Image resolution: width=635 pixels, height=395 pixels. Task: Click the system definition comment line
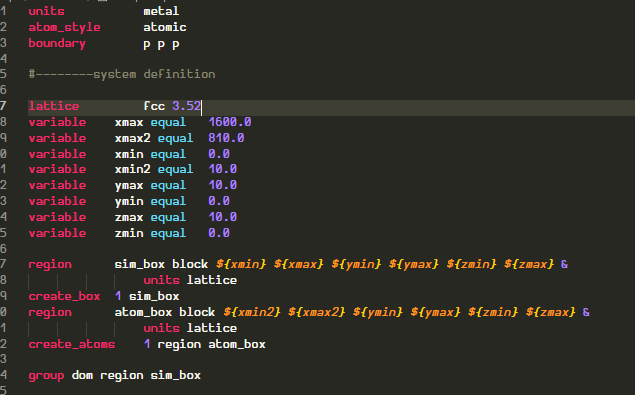point(122,74)
